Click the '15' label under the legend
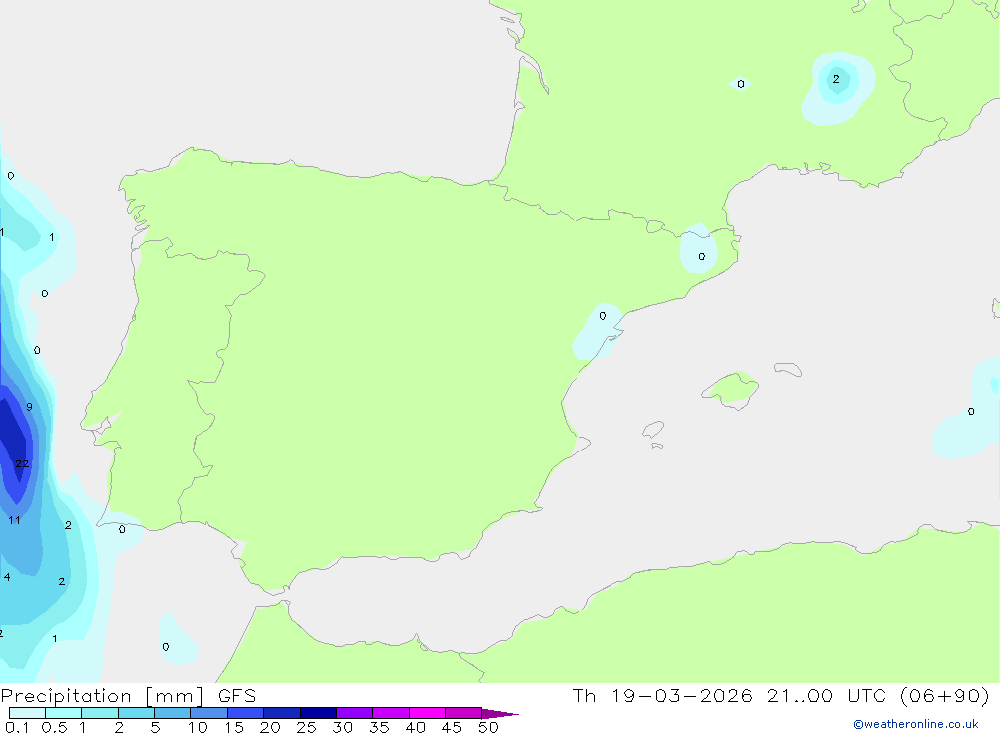Screen dimensions: 1000x733 pyautogui.click(x=234, y=727)
